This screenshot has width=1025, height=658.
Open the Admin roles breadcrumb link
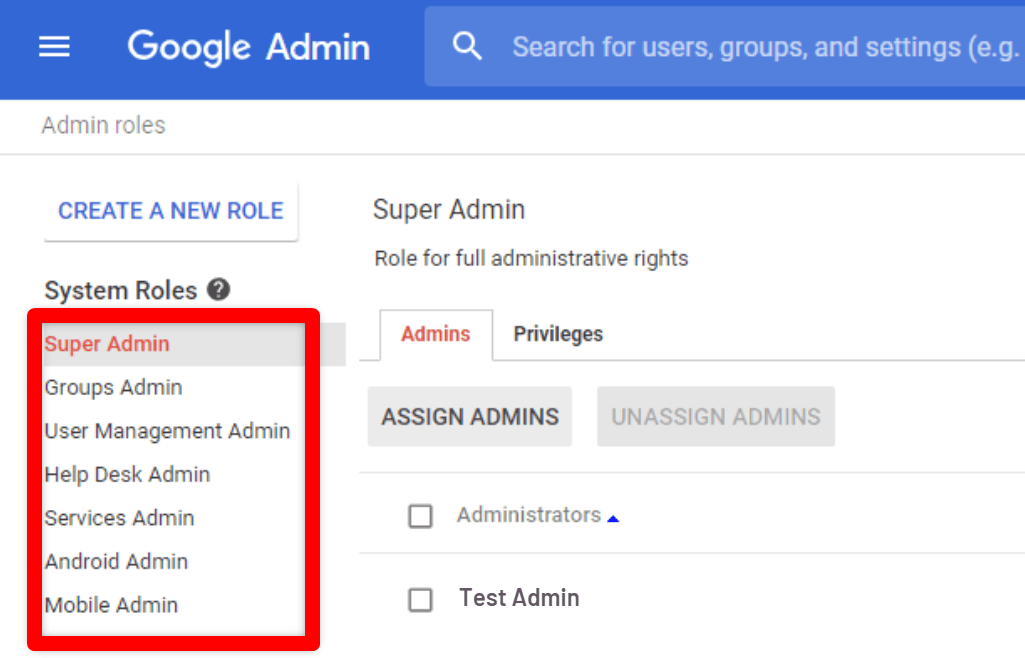103,125
